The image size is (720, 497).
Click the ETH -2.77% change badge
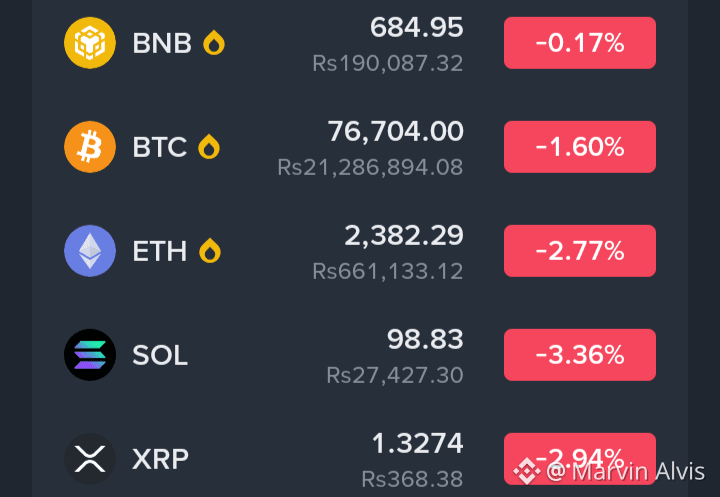coord(579,251)
